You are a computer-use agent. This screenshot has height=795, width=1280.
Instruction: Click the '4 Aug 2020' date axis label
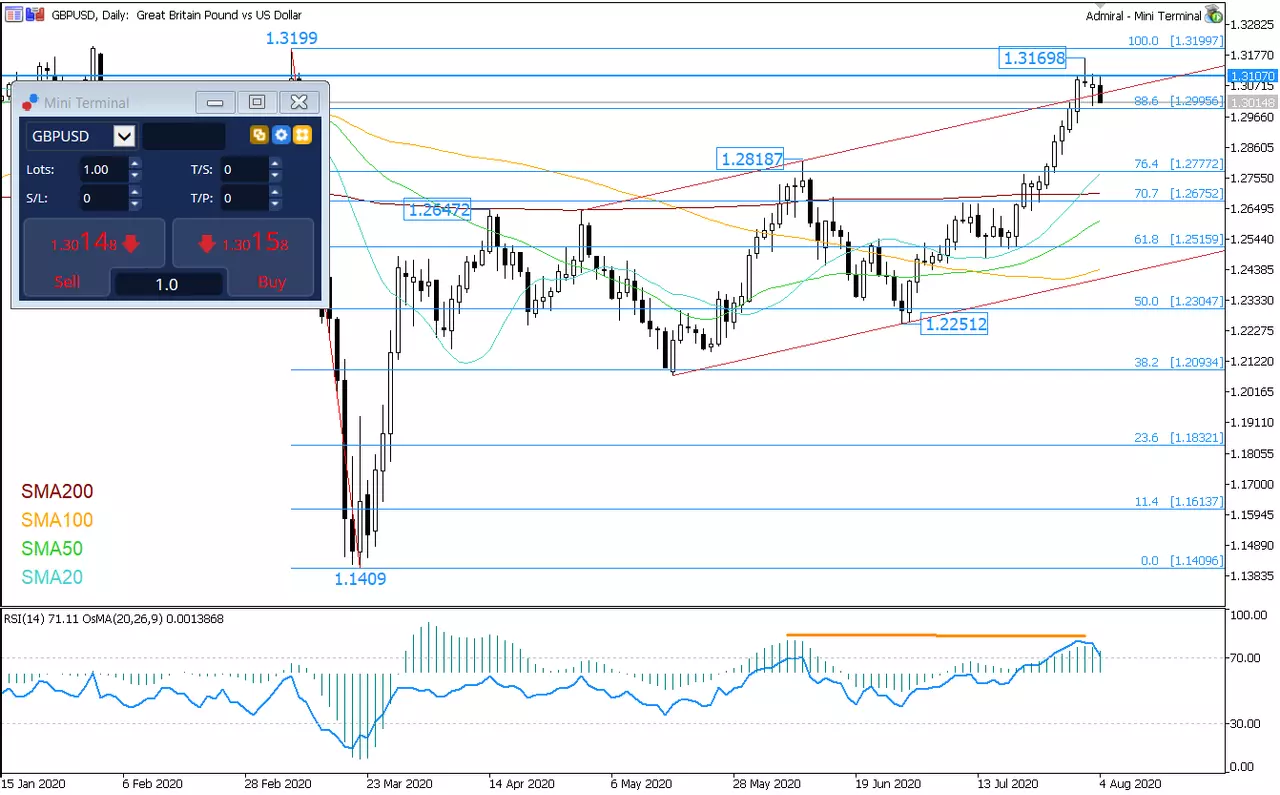click(1133, 783)
